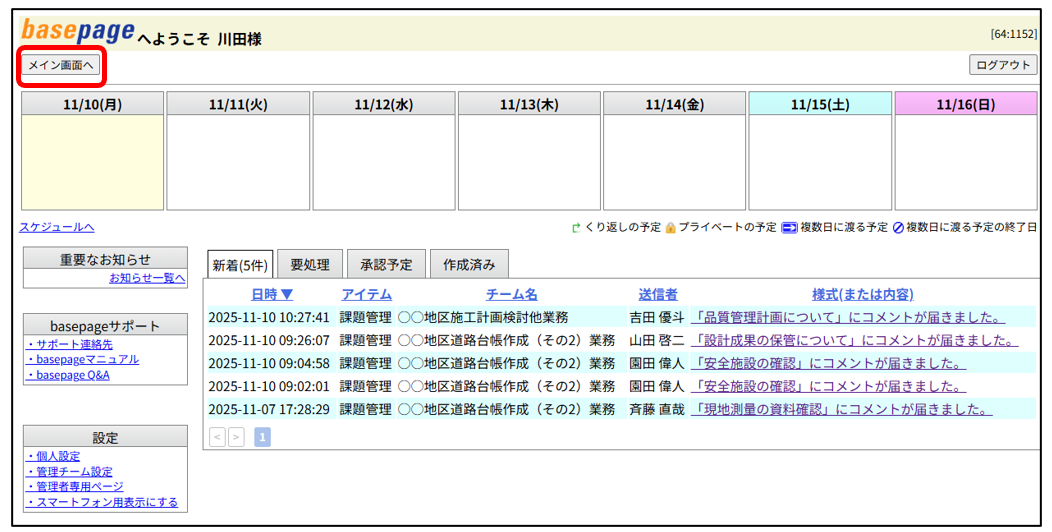Open the basepageマニュアル link
The height and width of the screenshot is (532, 1052).
click(87, 360)
